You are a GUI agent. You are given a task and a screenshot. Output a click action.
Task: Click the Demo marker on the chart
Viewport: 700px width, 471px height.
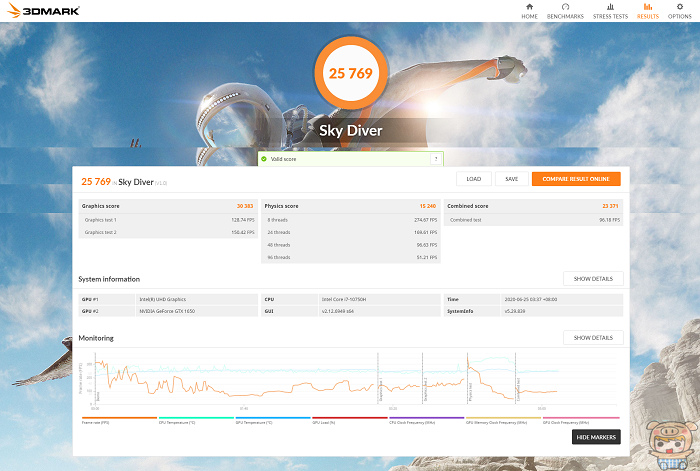pos(98,396)
